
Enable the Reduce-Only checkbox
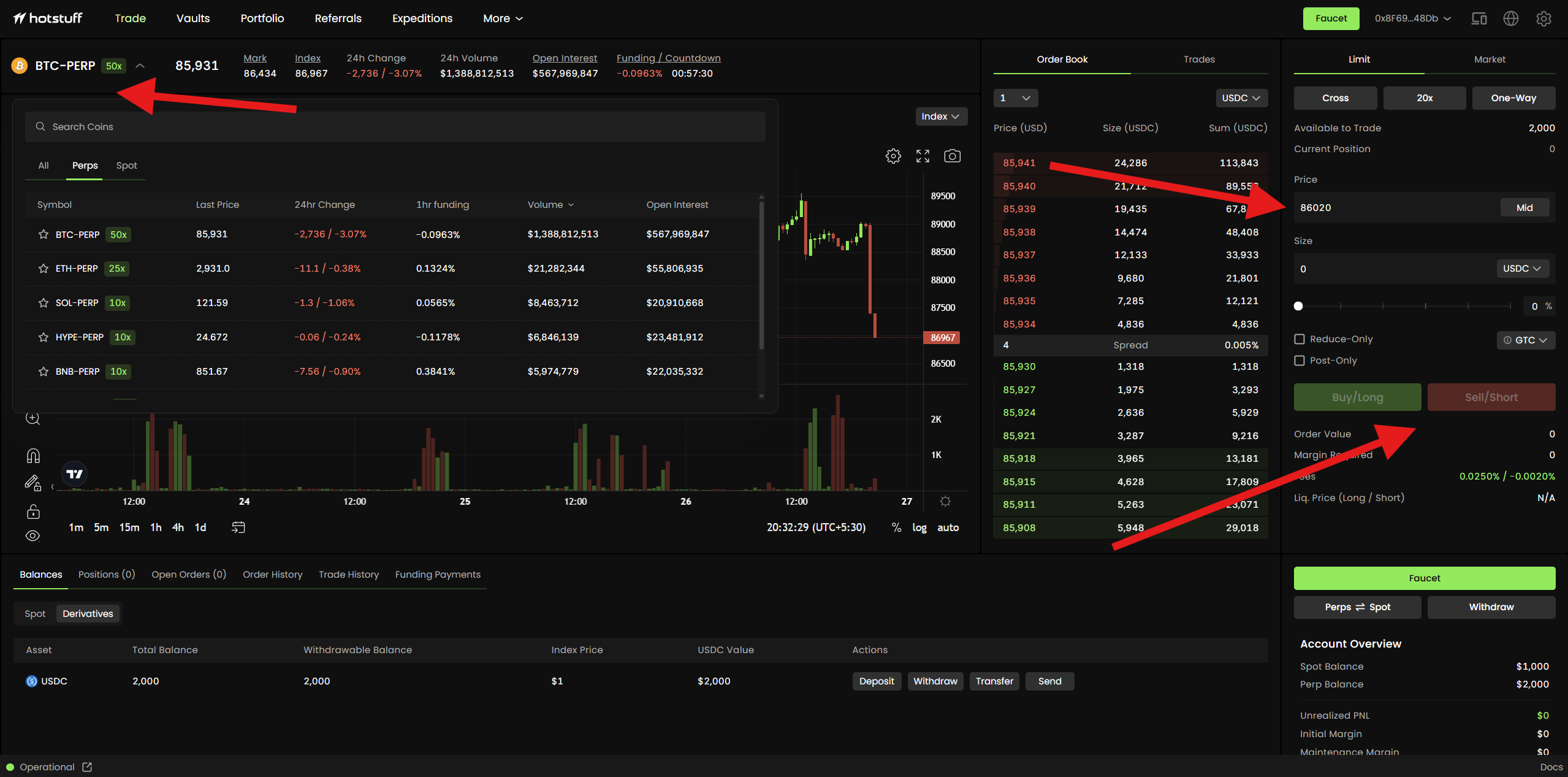tap(1300, 339)
